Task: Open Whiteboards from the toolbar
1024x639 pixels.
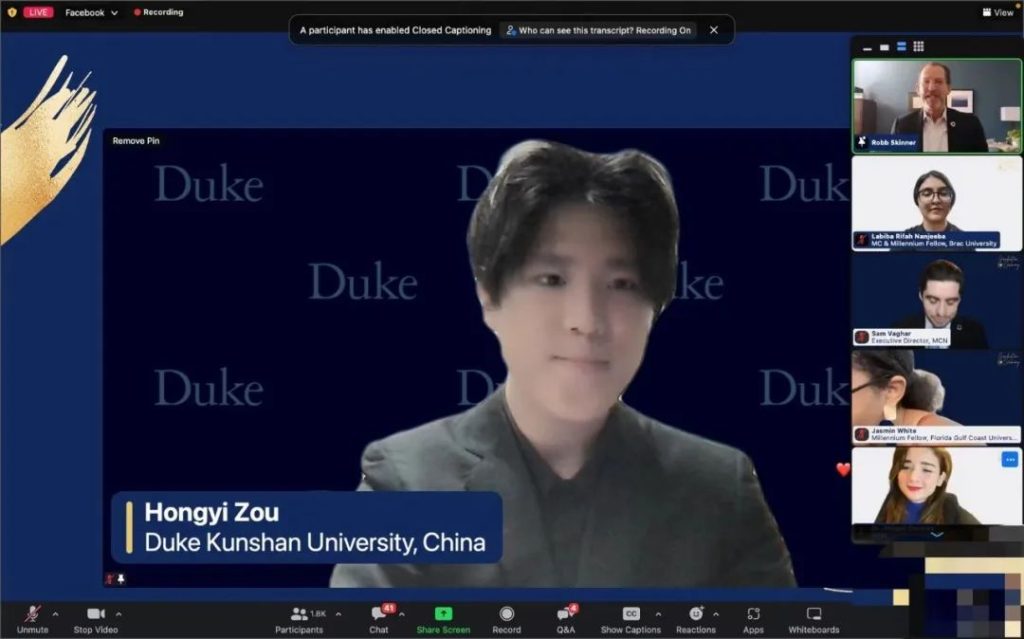Action: [813, 614]
